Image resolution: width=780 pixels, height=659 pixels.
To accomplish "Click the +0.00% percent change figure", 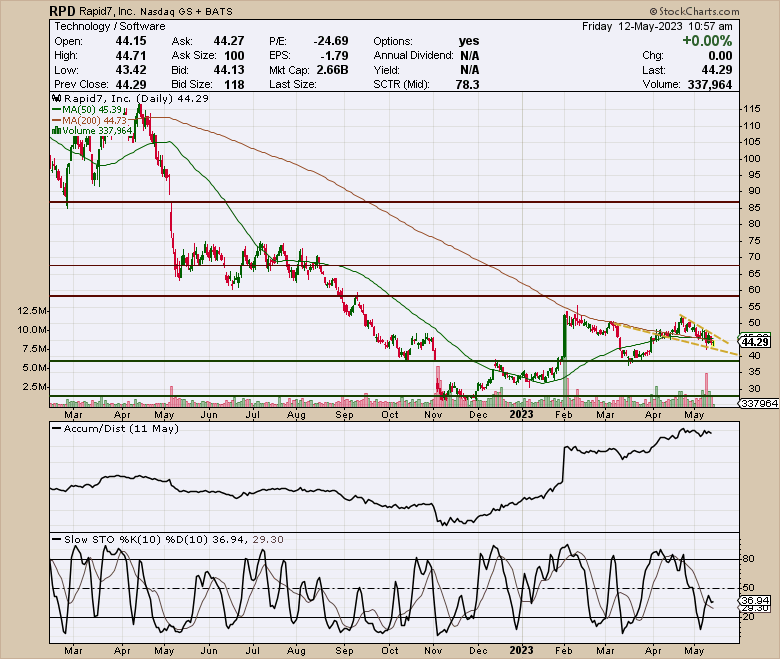I will point(707,41).
